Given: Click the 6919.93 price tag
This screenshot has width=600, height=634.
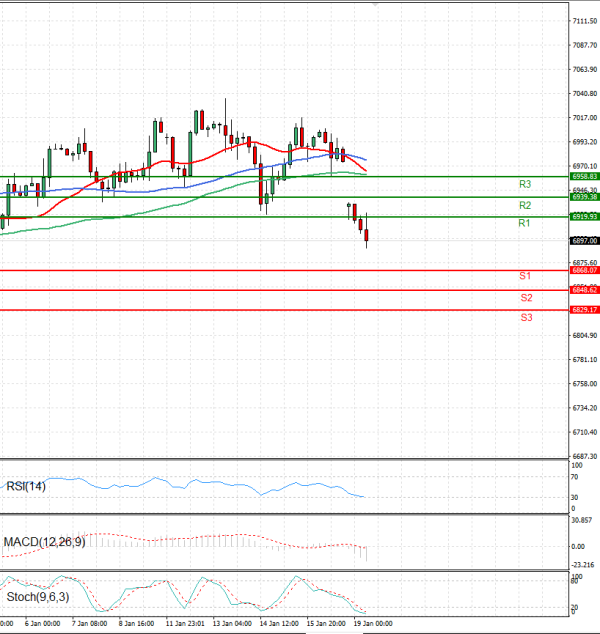Looking at the screenshot, I should 584,216.
